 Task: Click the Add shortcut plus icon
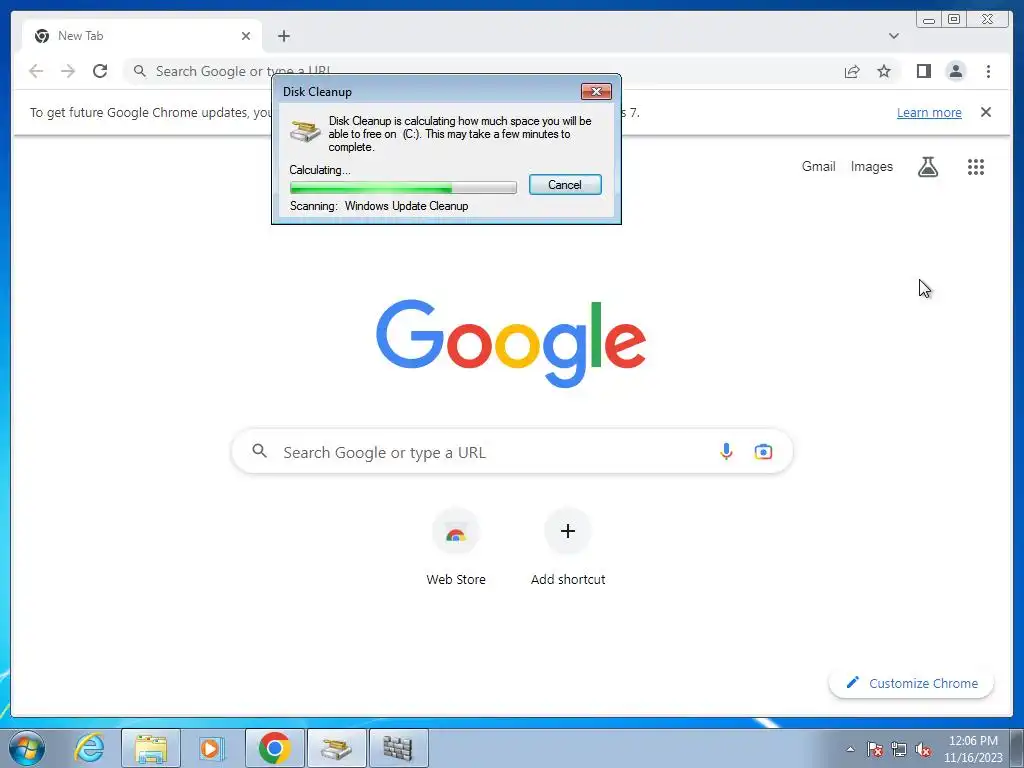568,531
